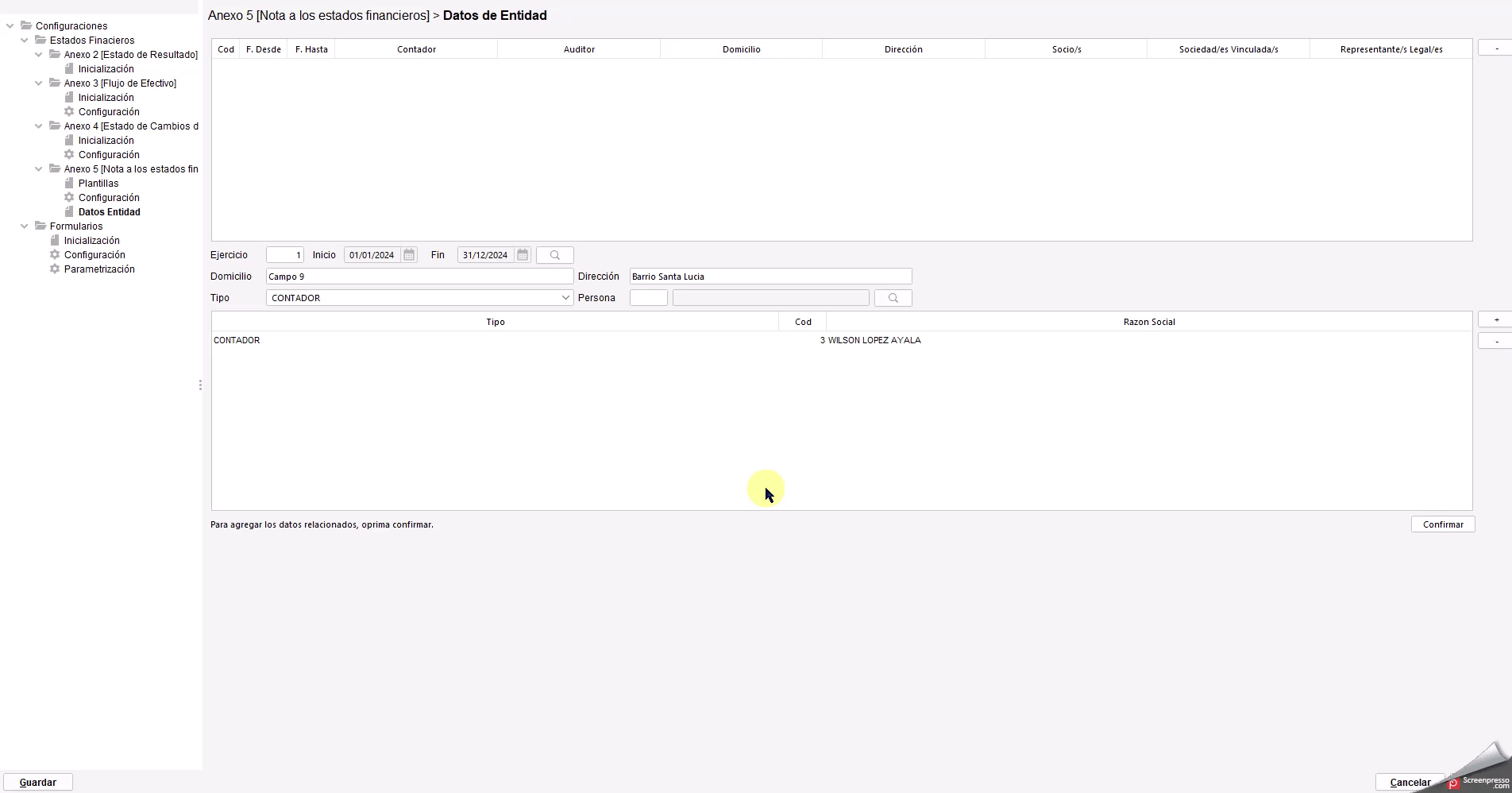1512x793 pixels.
Task: Click the plus button beside the Tipo table
Action: tap(1496, 320)
